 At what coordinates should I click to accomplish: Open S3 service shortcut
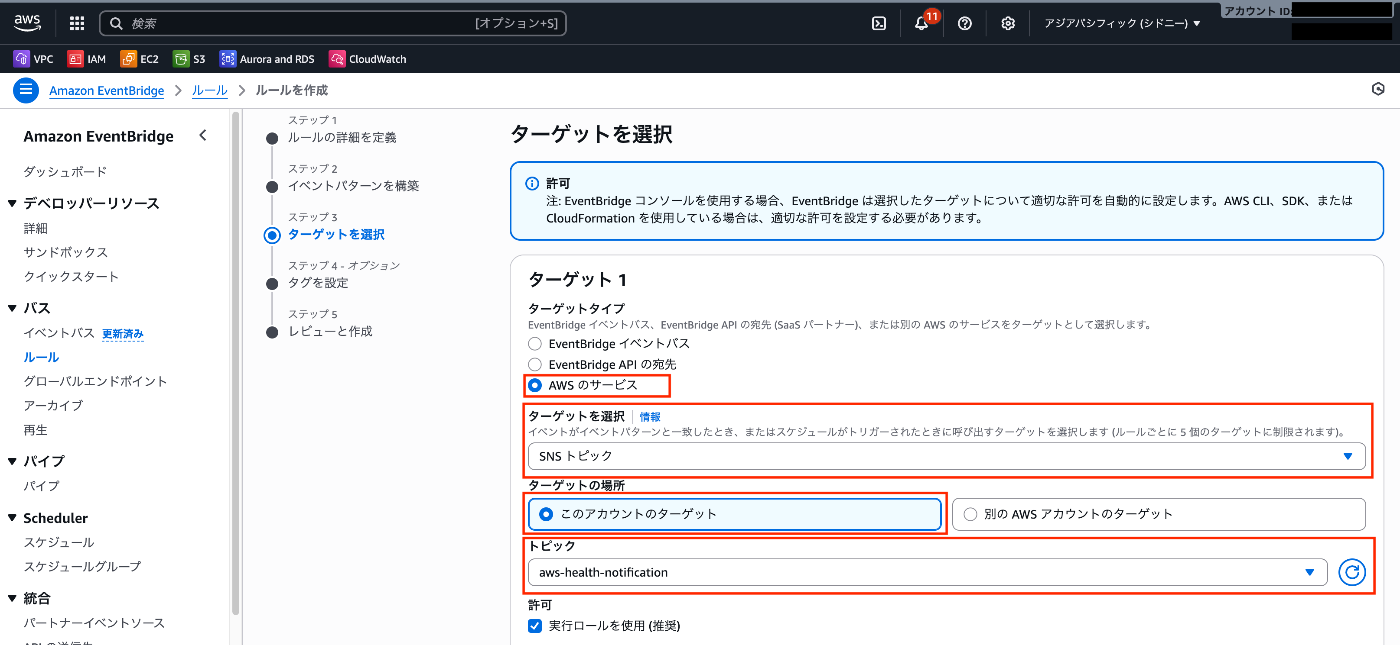(190, 59)
